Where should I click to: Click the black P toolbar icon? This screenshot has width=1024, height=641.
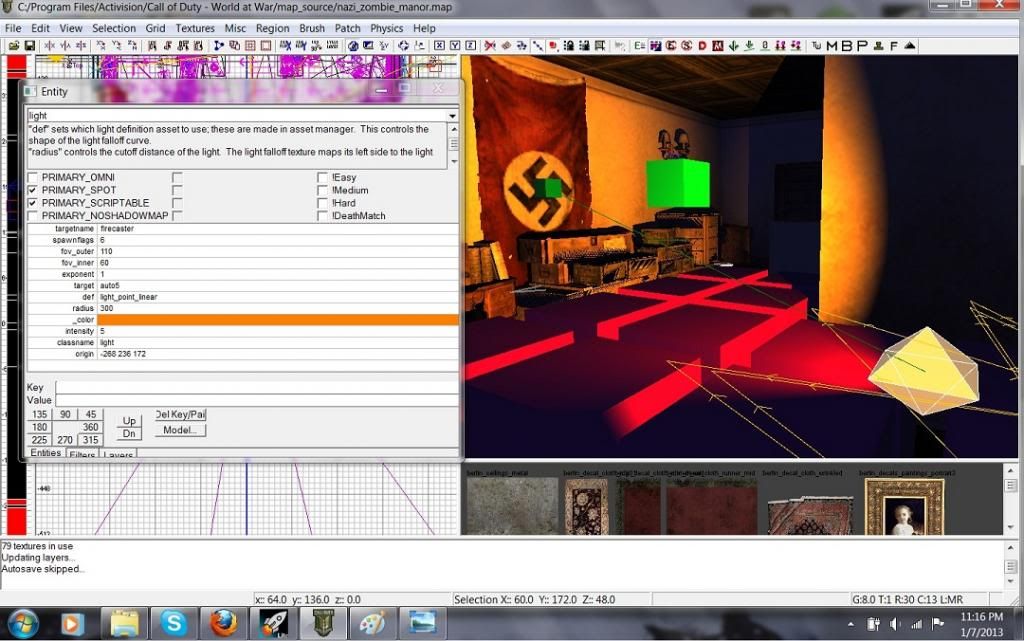click(862, 46)
